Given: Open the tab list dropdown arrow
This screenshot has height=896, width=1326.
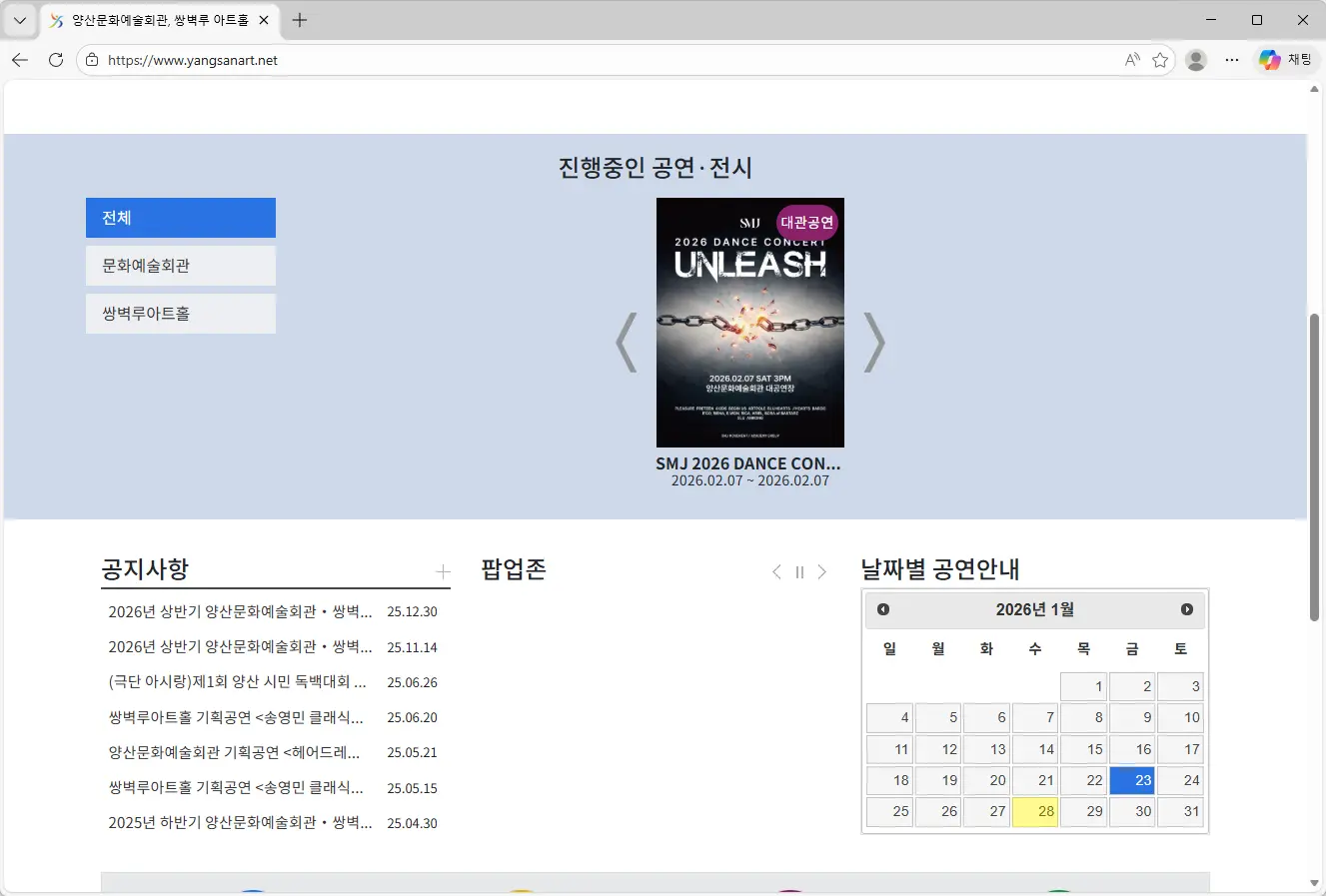Looking at the screenshot, I should [20, 20].
